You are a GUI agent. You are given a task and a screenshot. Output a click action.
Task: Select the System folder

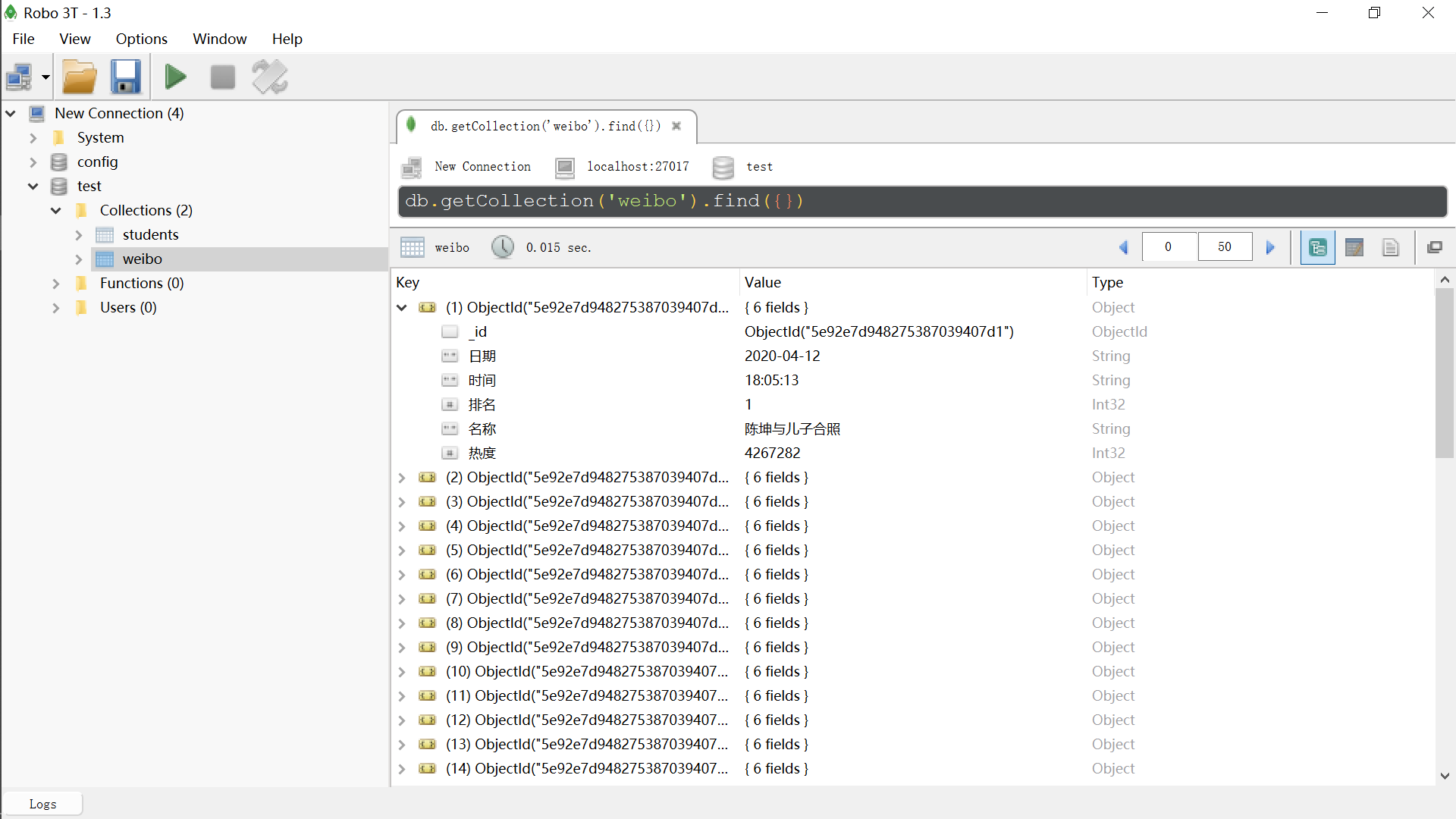click(x=100, y=138)
